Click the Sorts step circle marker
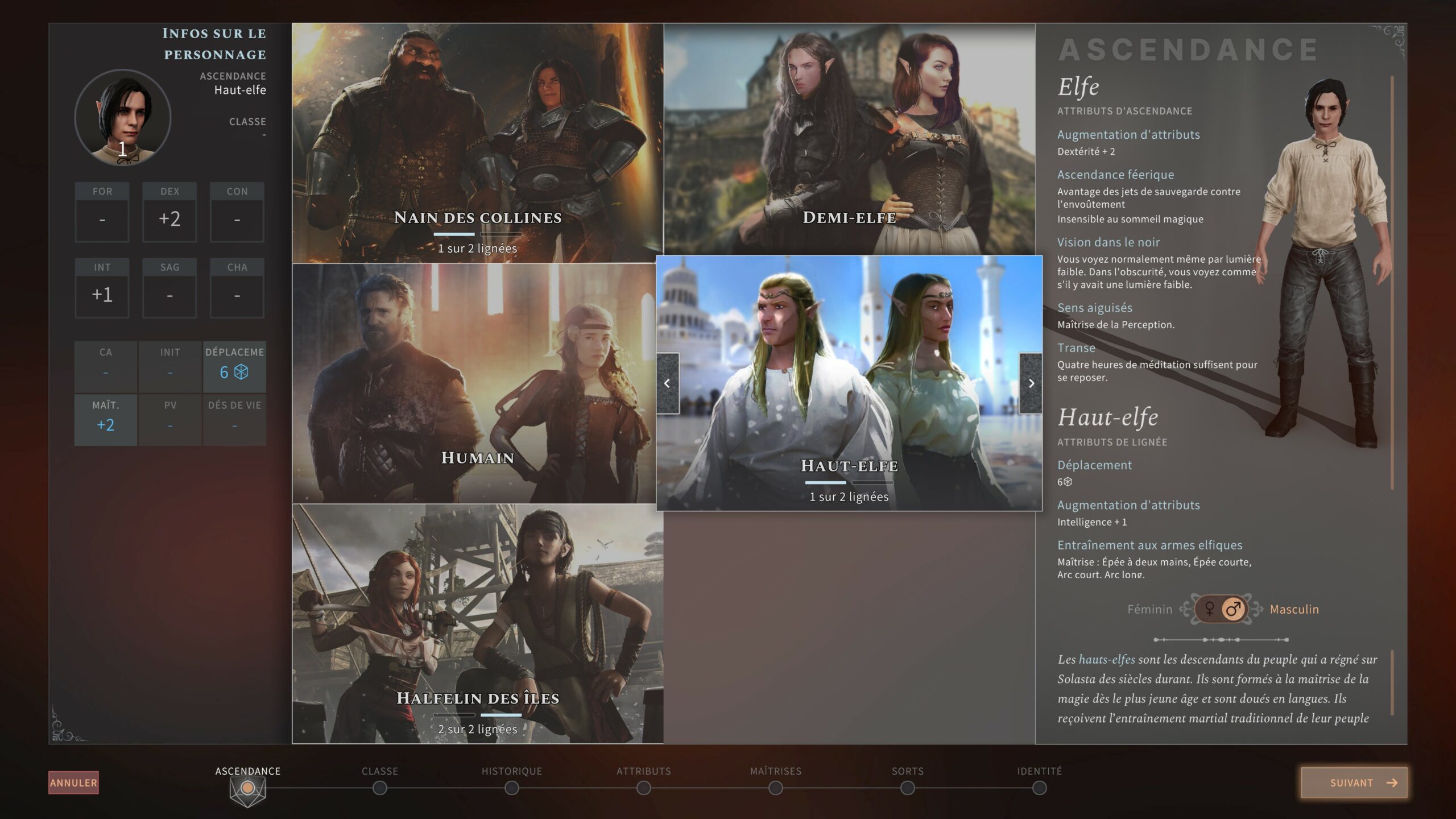This screenshot has height=819, width=1456. pyautogui.click(x=908, y=788)
